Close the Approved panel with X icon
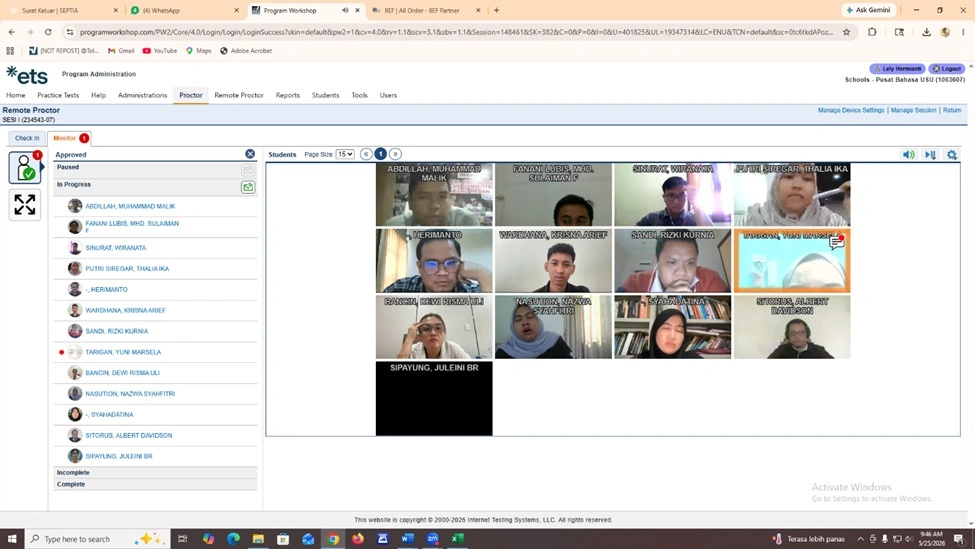Screen dimensions: 975x549 pos(250,154)
